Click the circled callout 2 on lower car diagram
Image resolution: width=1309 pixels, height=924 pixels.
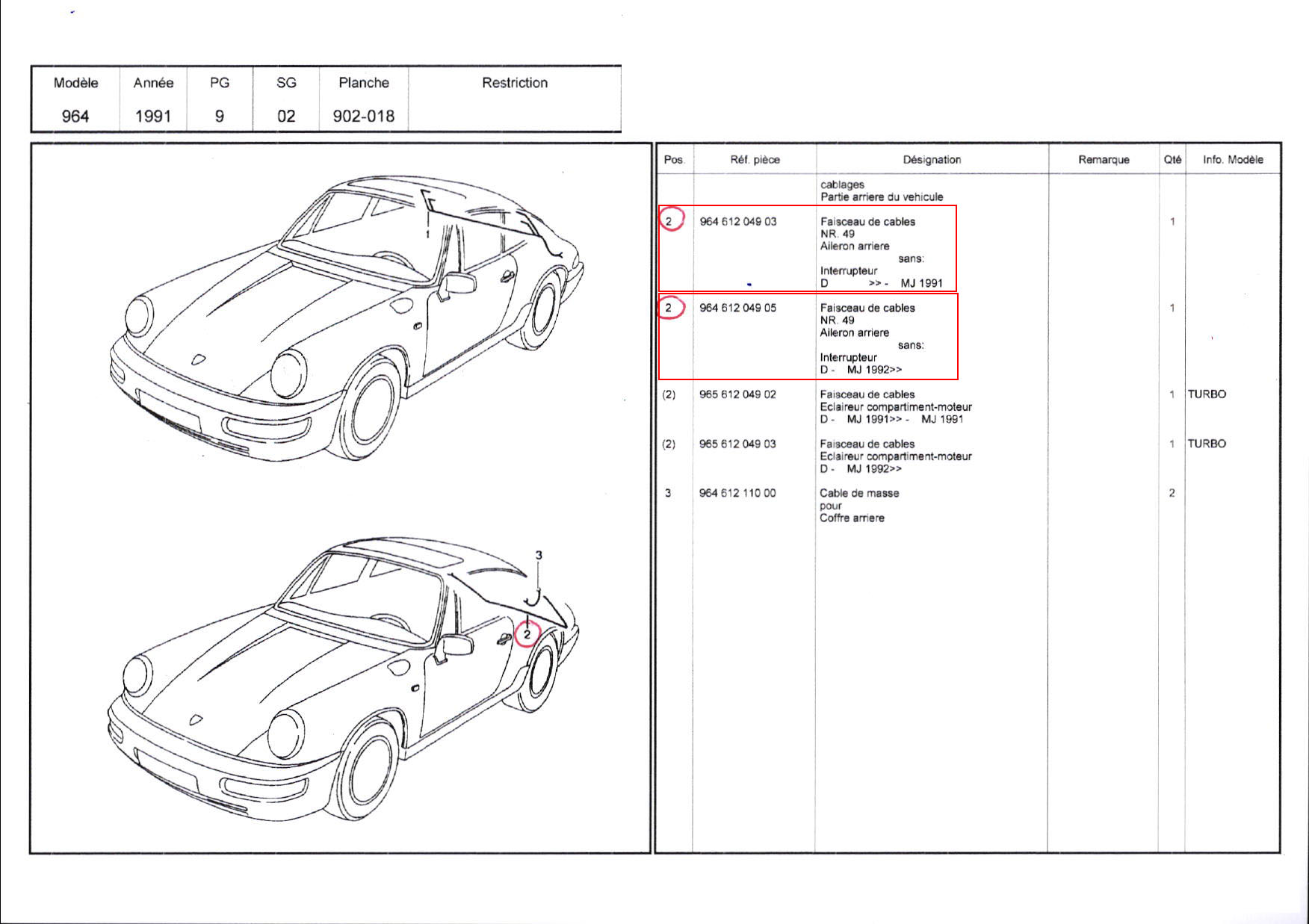527,634
